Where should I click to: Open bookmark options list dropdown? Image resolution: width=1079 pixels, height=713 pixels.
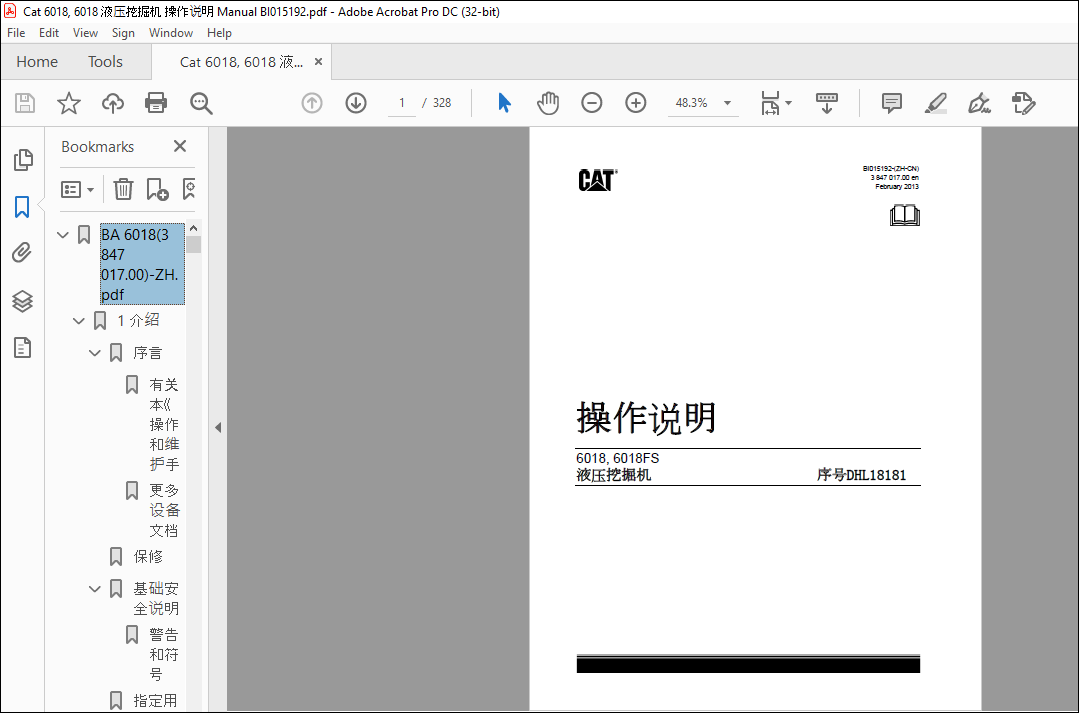click(78, 189)
